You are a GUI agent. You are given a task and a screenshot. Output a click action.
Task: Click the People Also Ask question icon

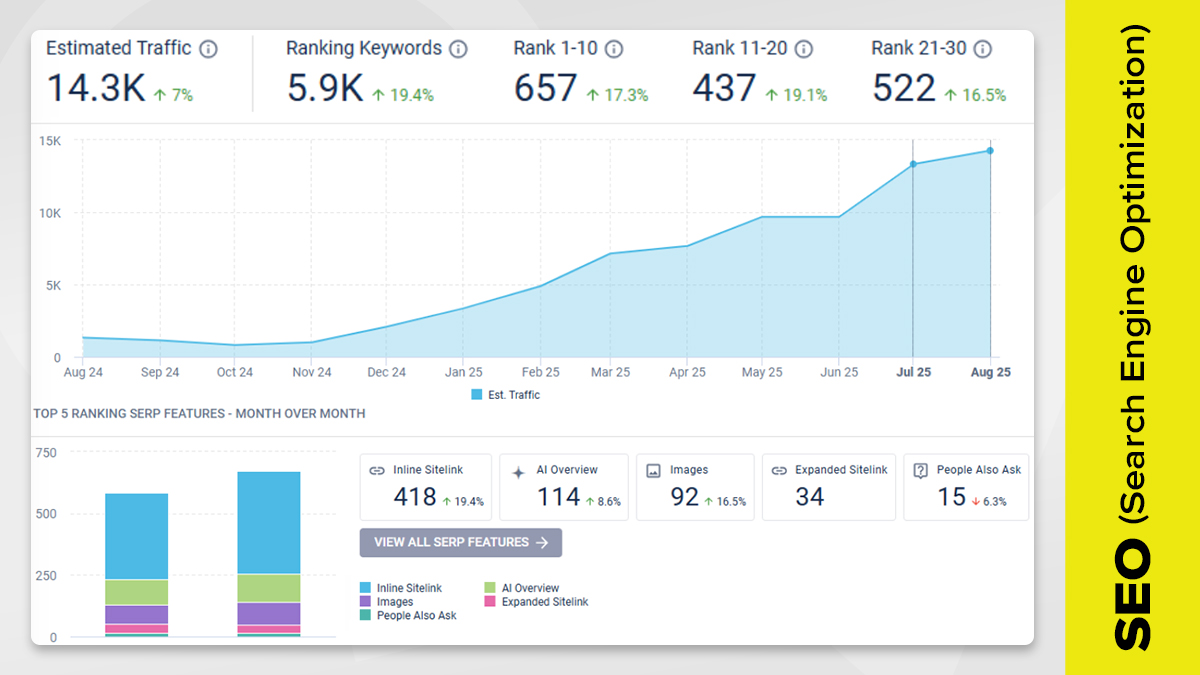pos(922,470)
